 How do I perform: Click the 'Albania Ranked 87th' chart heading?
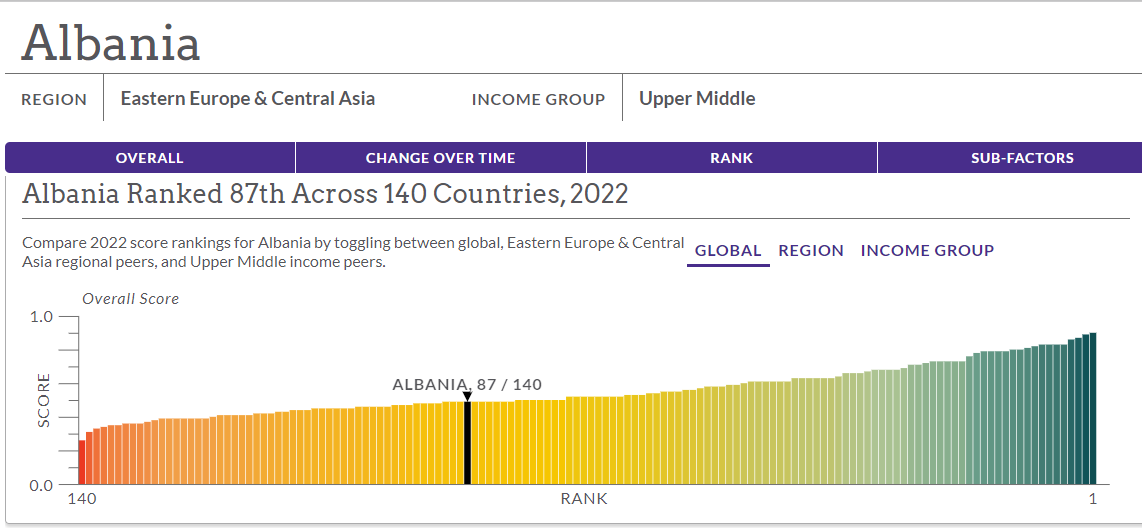(325, 193)
